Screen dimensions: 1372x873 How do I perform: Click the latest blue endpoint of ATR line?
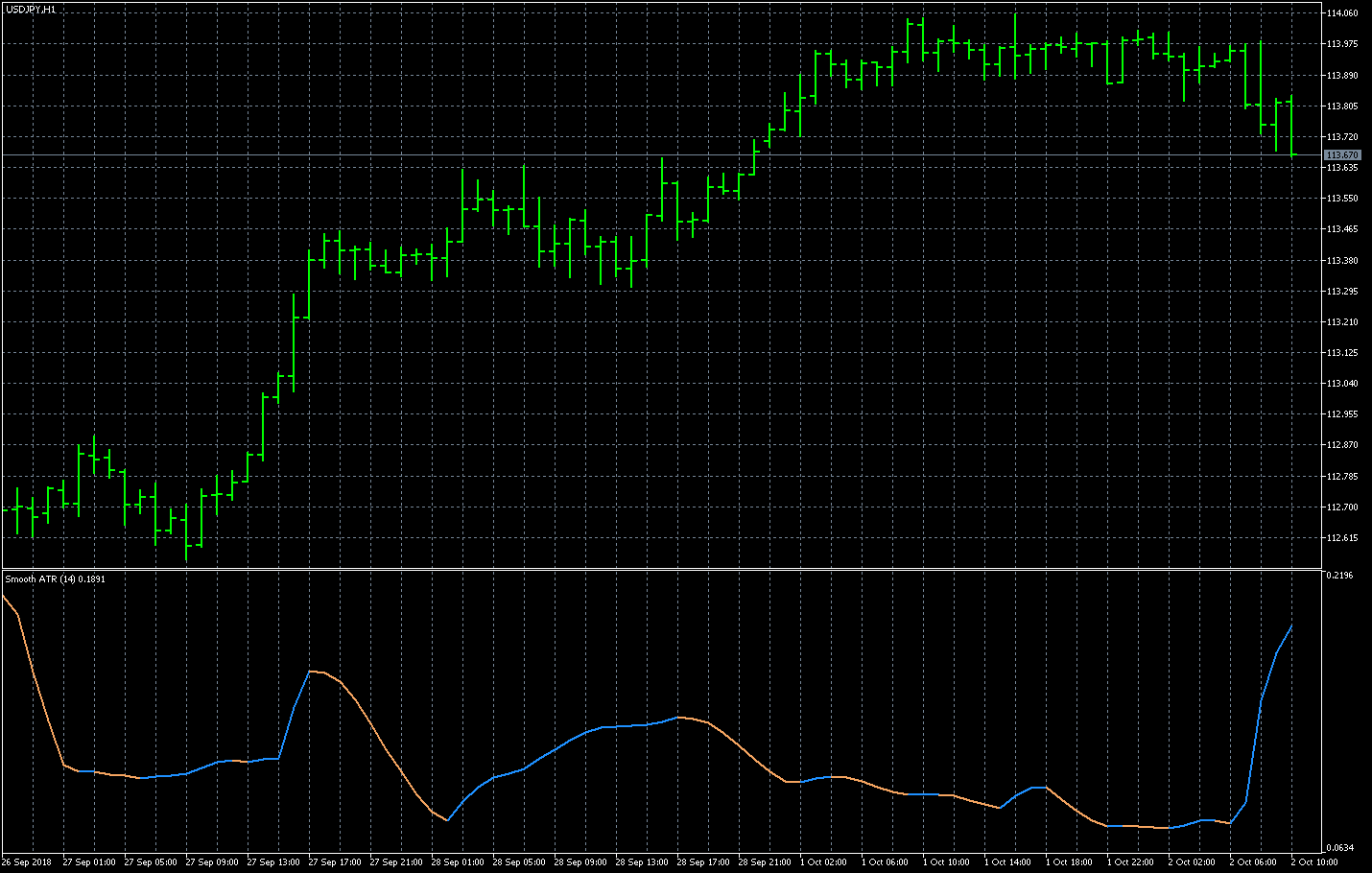[1291, 625]
